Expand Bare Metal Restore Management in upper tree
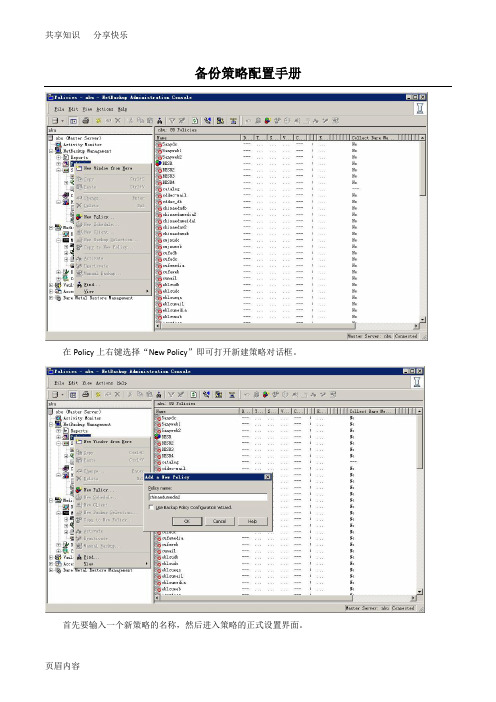 click(51, 298)
